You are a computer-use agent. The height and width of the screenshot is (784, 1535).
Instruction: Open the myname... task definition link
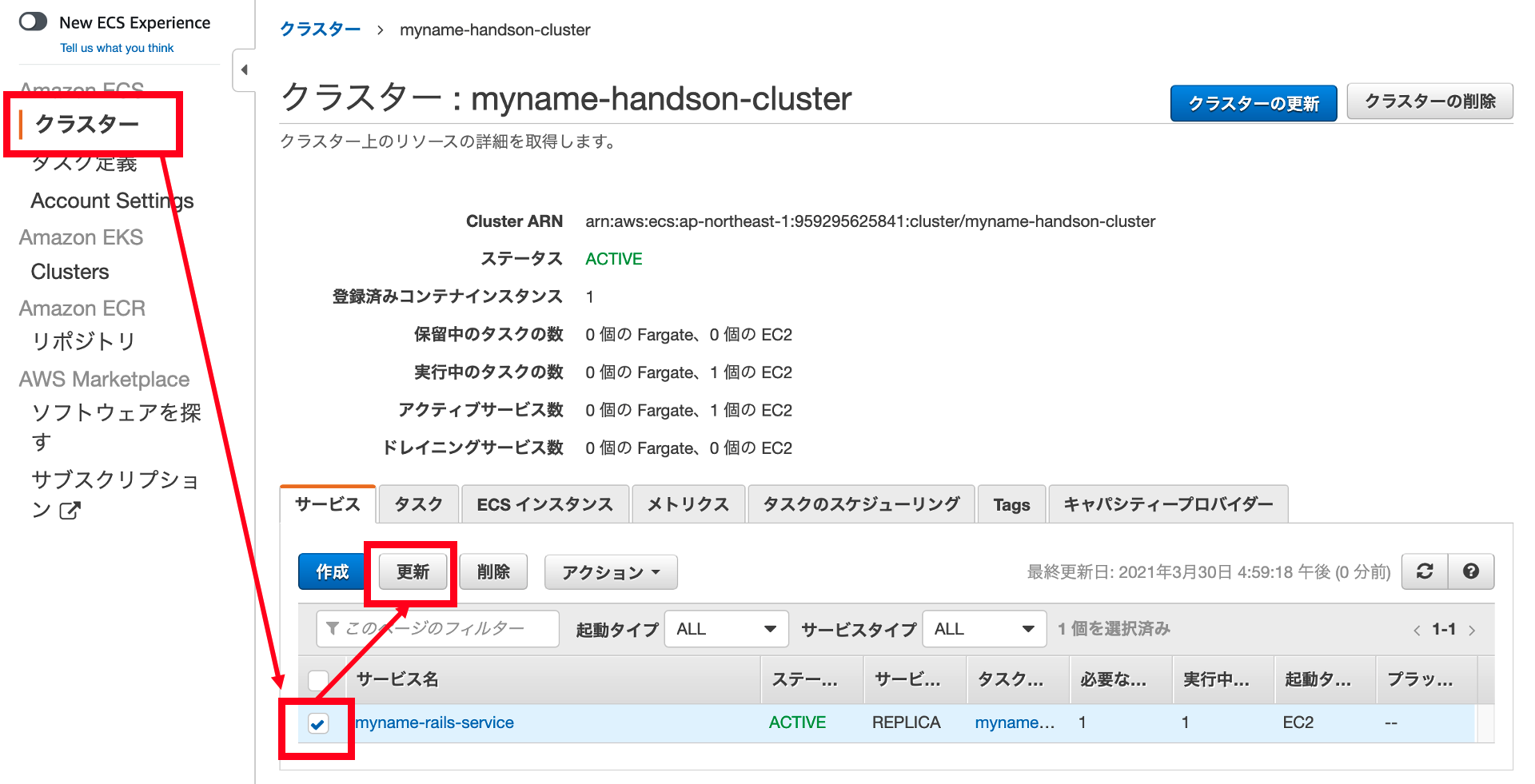point(1015,722)
